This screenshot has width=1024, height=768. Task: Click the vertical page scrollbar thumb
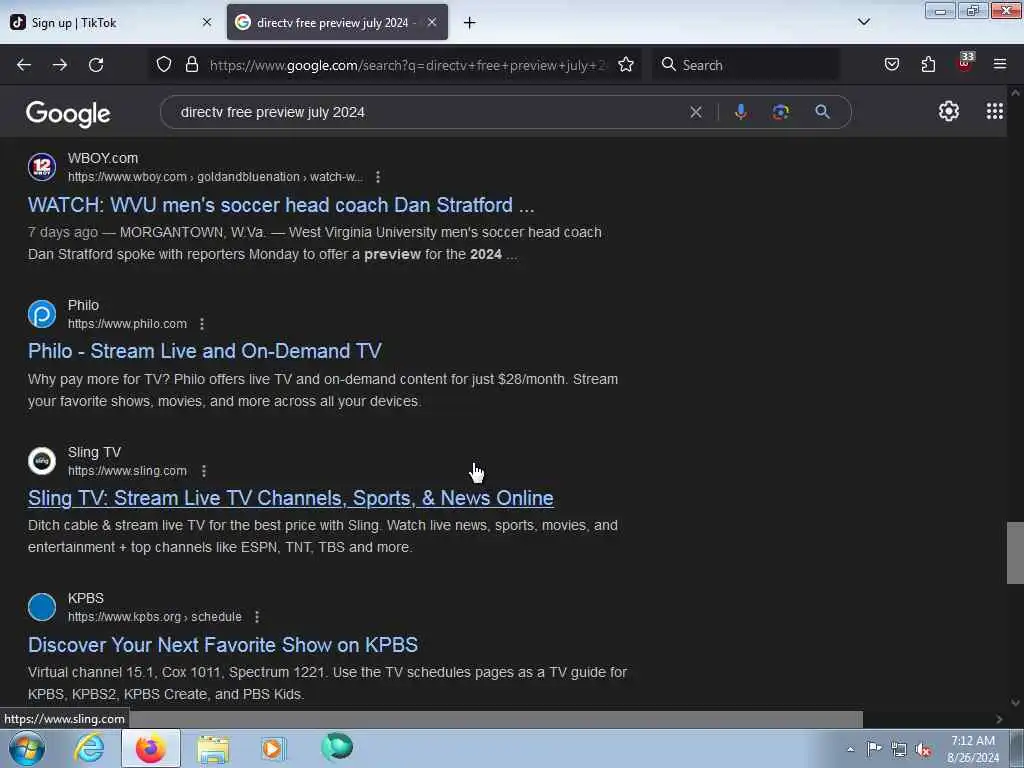click(x=1015, y=552)
